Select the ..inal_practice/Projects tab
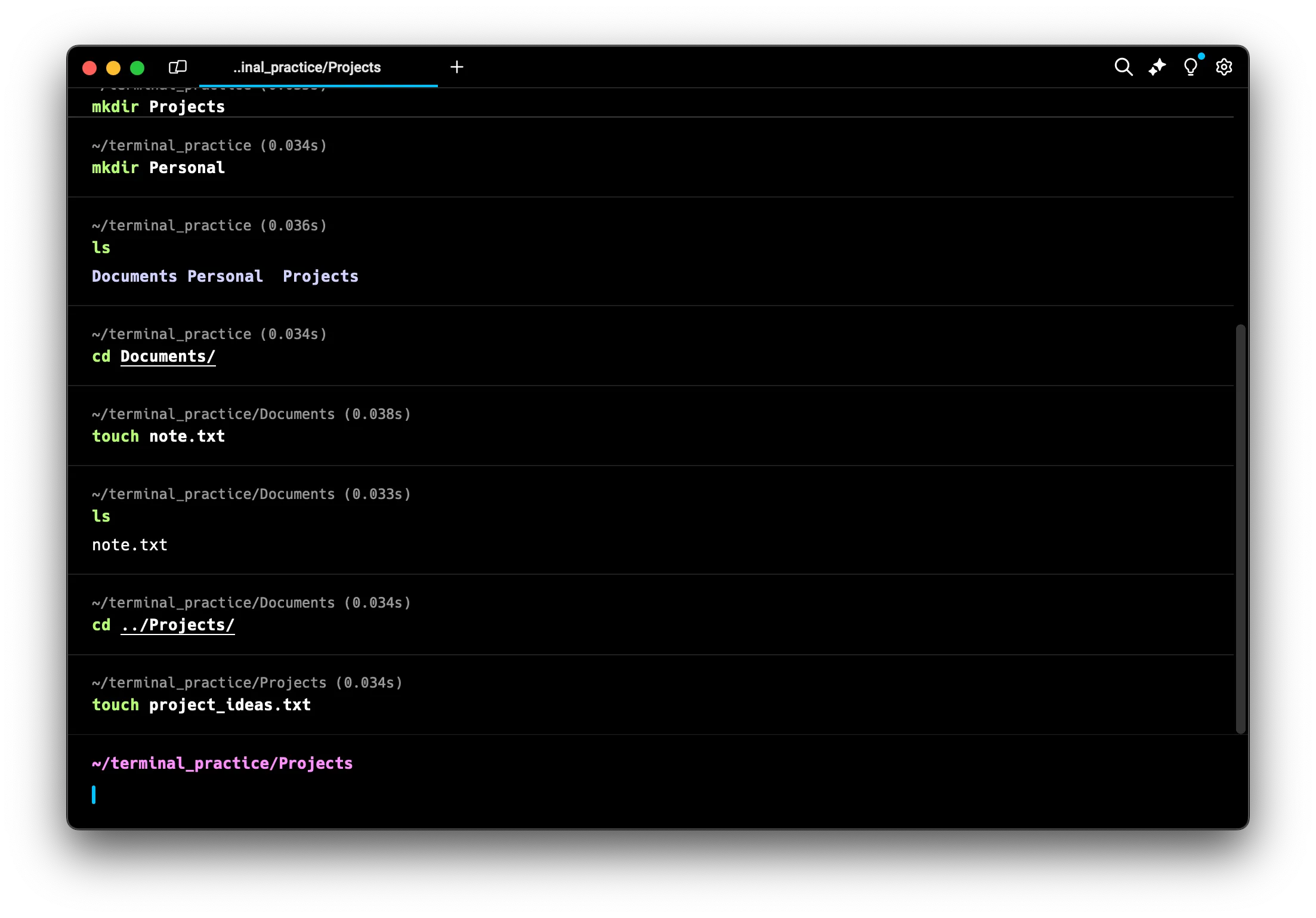The width and height of the screenshot is (1316, 918). click(307, 67)
